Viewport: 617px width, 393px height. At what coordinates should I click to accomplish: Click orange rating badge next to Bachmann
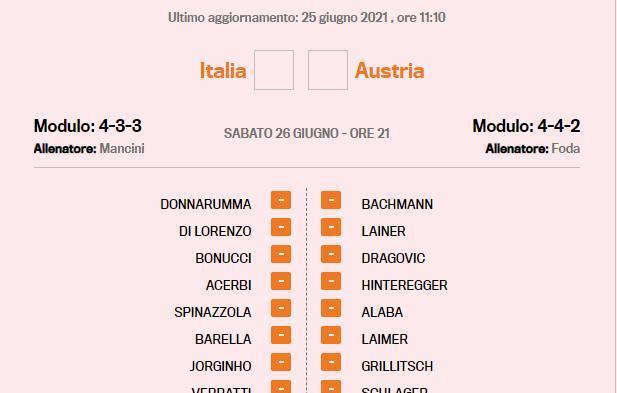point(331,200)
